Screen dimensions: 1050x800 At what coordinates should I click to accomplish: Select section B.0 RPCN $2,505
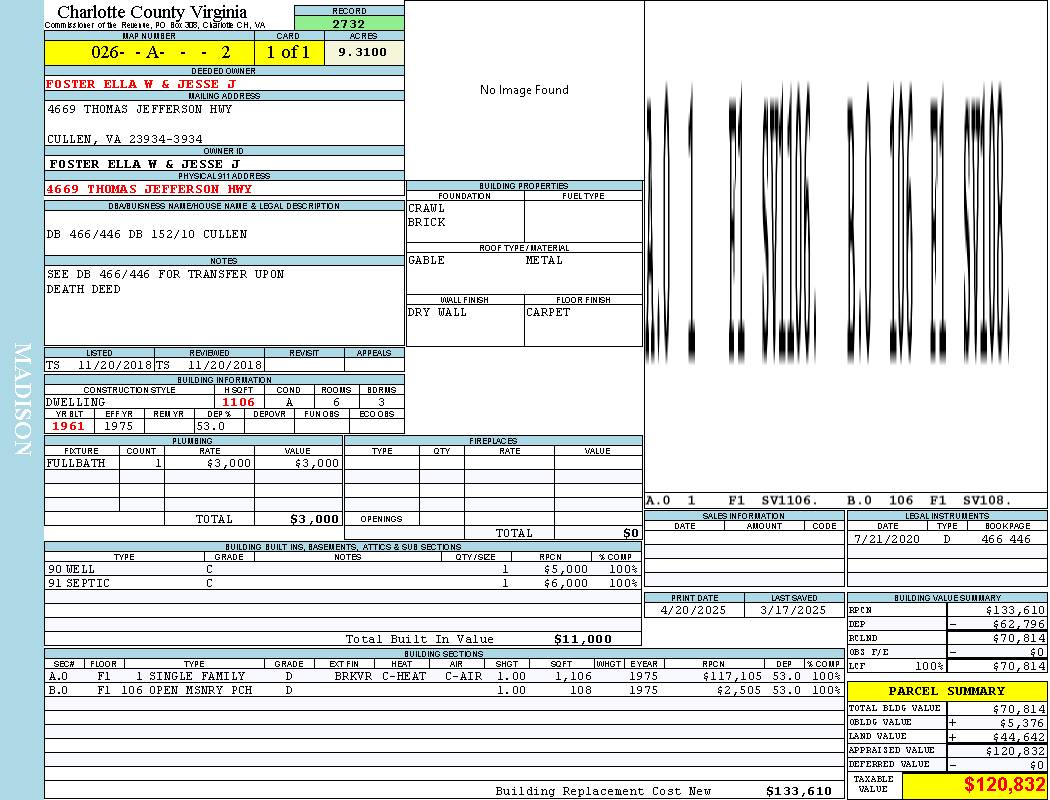[x=741, y=690]
